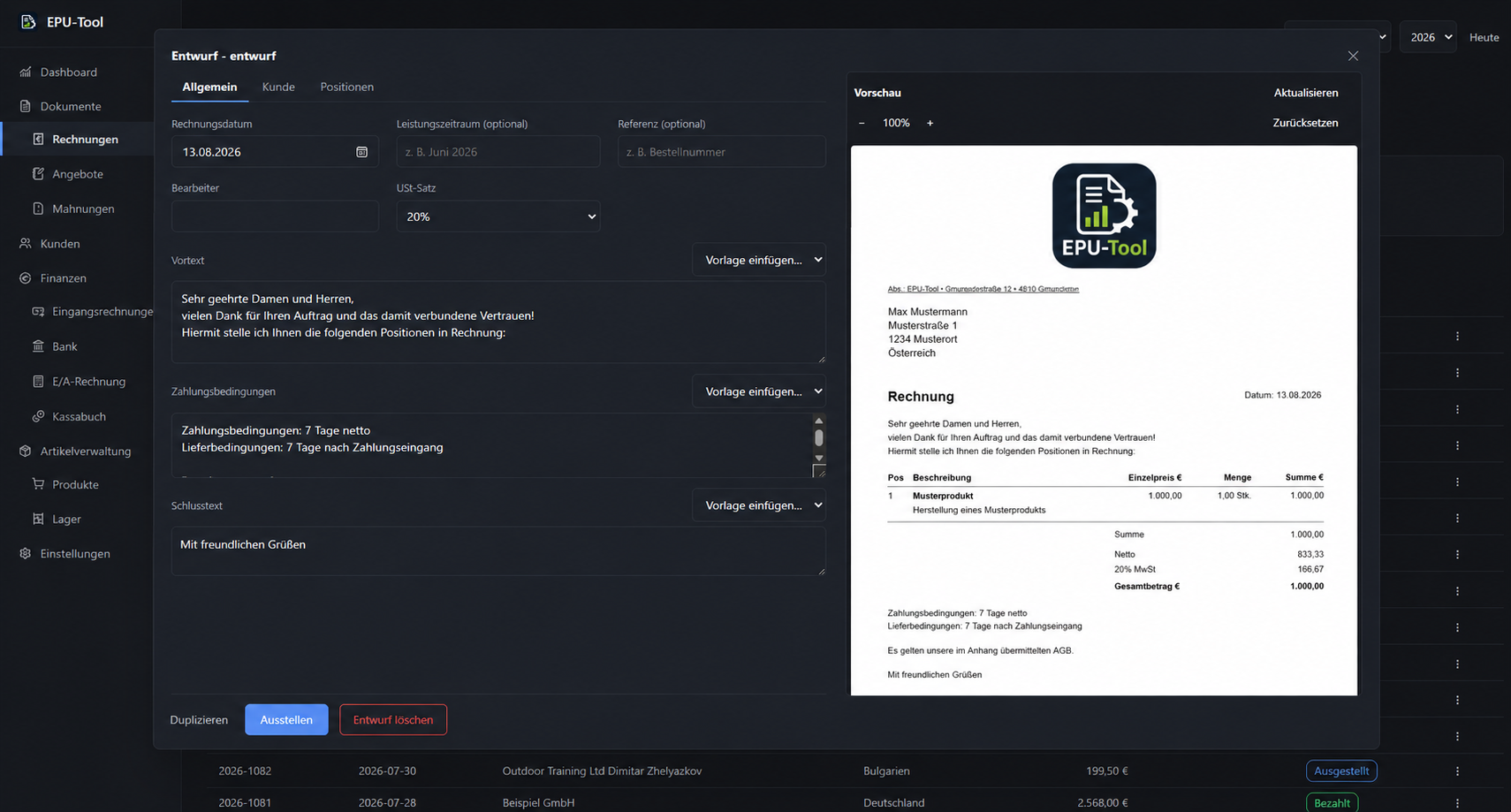Viewport: 1511px width, 812px height.
Task: Click the Dashboard icon in sidebar
Action: coord(25,72)
